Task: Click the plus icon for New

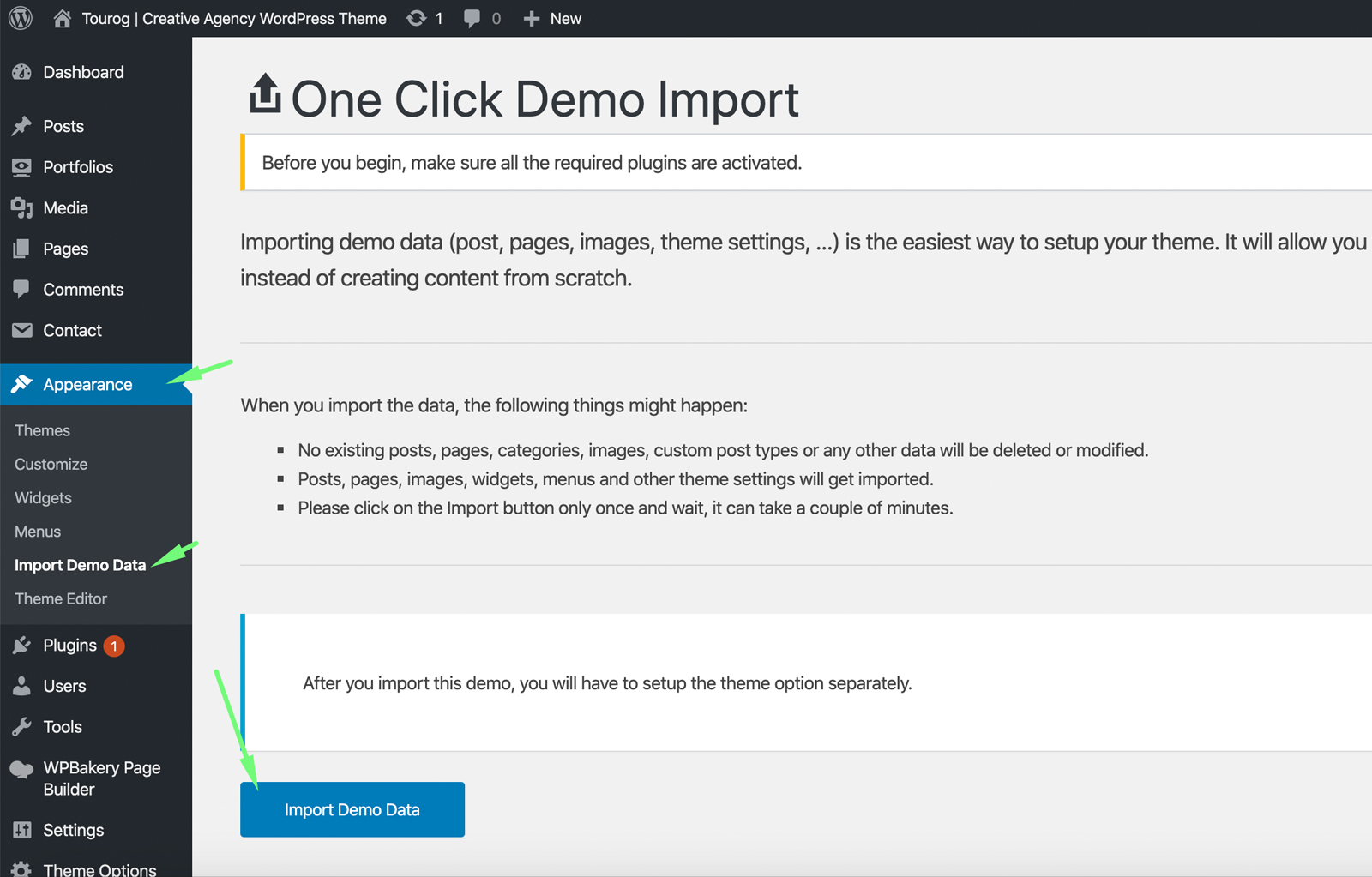Action: pos(532,18)
